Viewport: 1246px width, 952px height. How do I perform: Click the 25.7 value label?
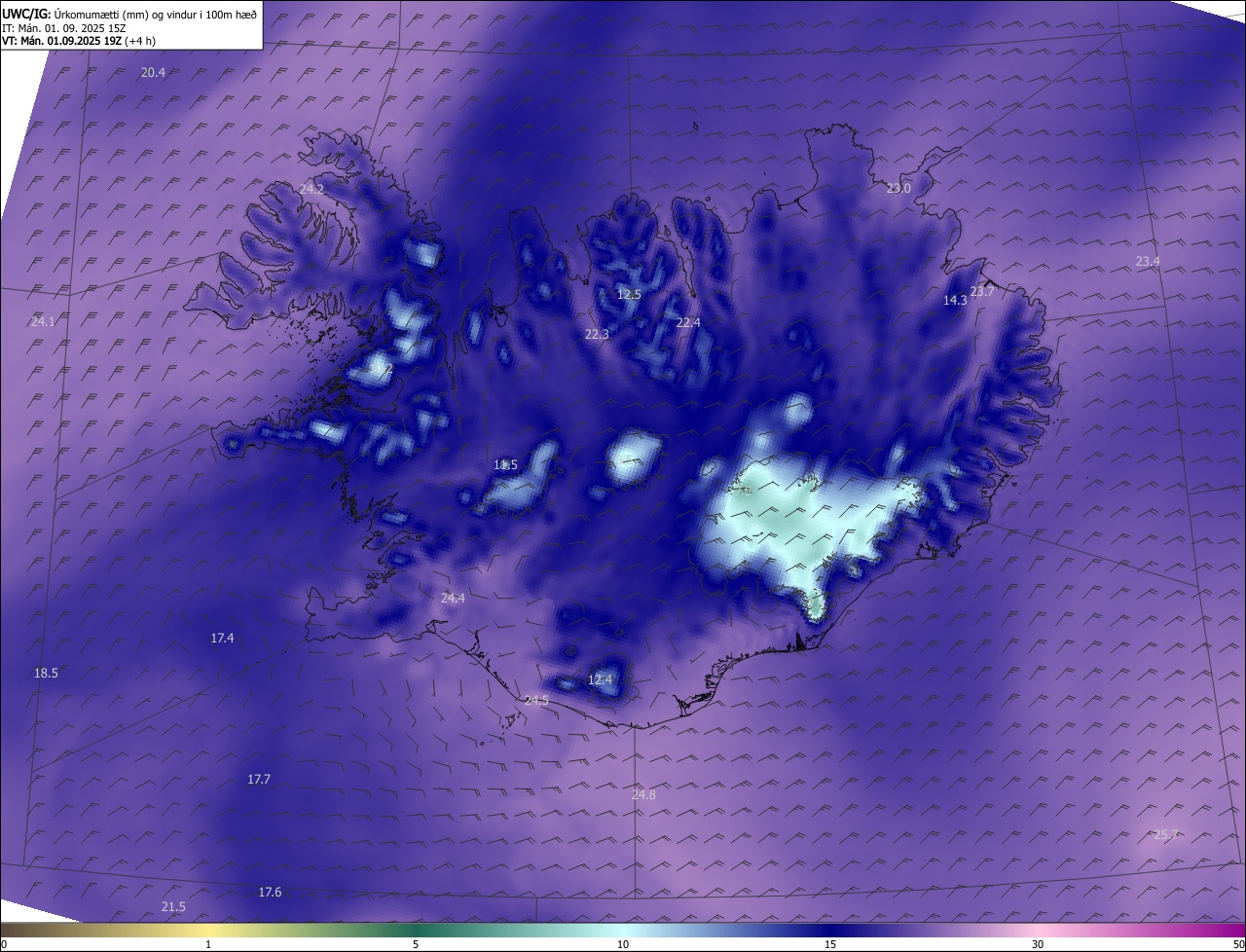pyautogui.click(x=1165, y=835)
